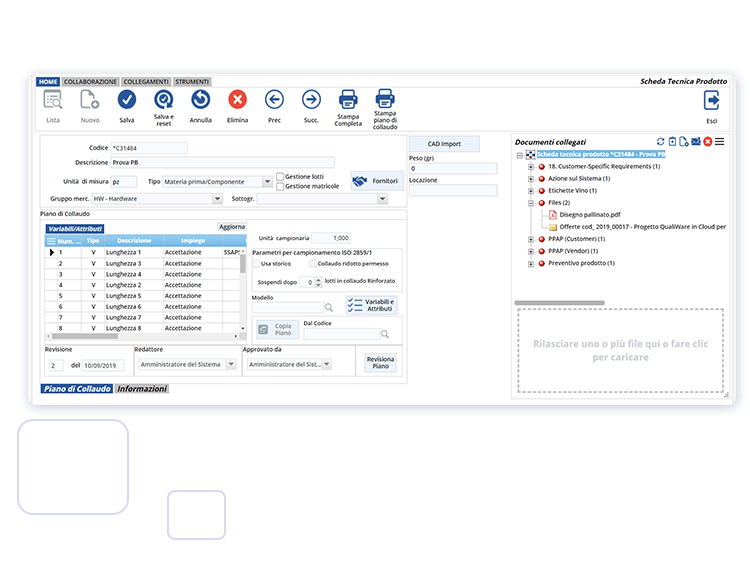This screenshot has width=750, height=575.
Task: Click the file drop area Rilasciare uno o più file
Action: (x=620, y=351)
